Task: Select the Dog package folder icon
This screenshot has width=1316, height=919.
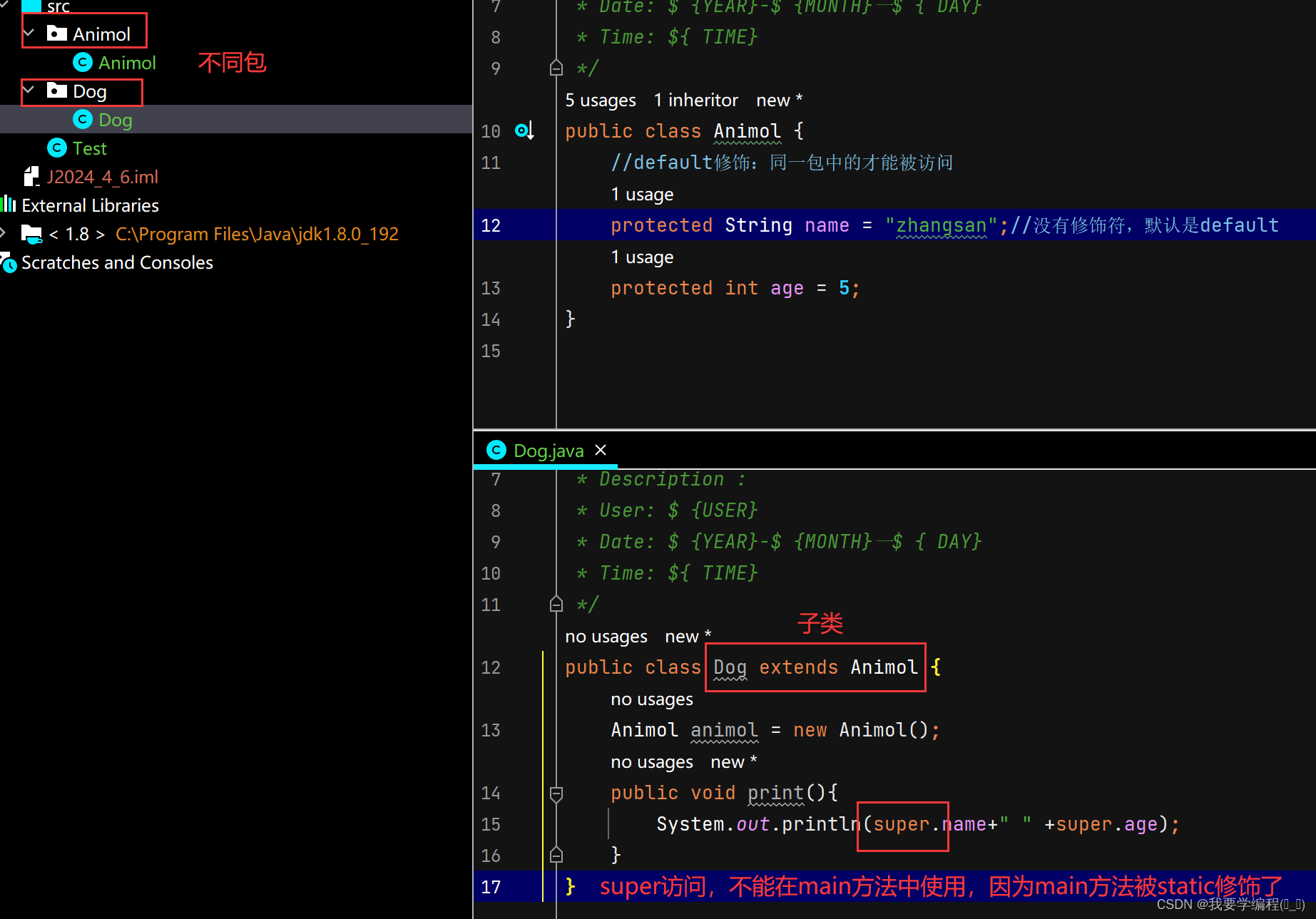Action: (x=56, y=91)
